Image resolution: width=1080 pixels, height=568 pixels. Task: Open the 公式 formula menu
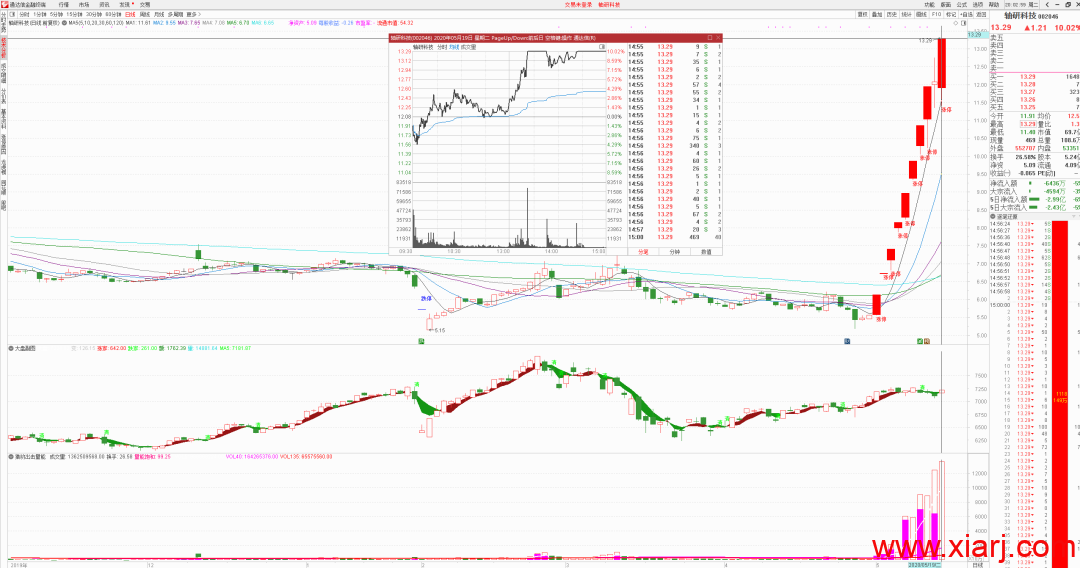pyautogui.click(x=962, y=4)
